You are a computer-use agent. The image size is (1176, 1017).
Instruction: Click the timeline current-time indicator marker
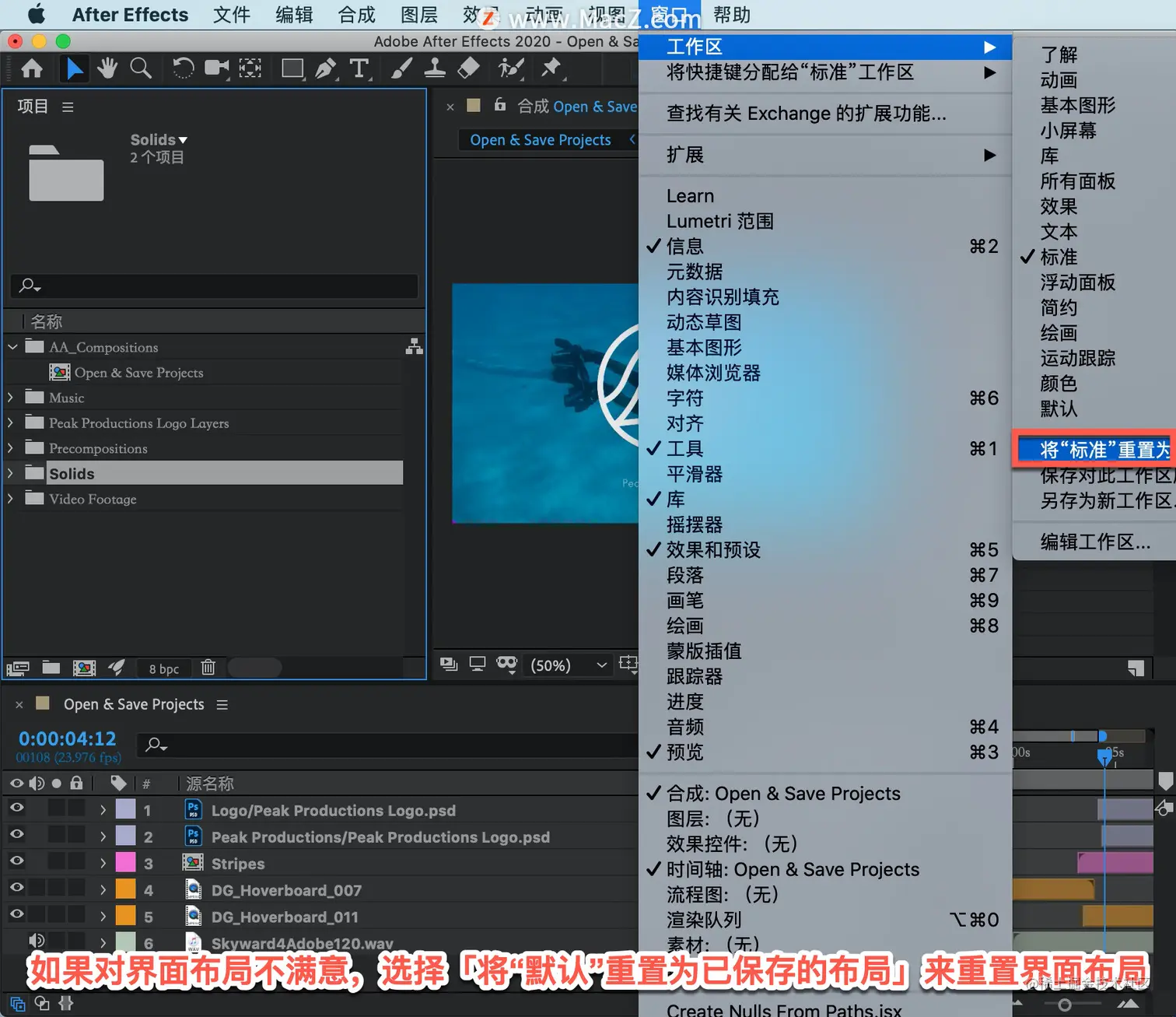(x=1104, y=756)
